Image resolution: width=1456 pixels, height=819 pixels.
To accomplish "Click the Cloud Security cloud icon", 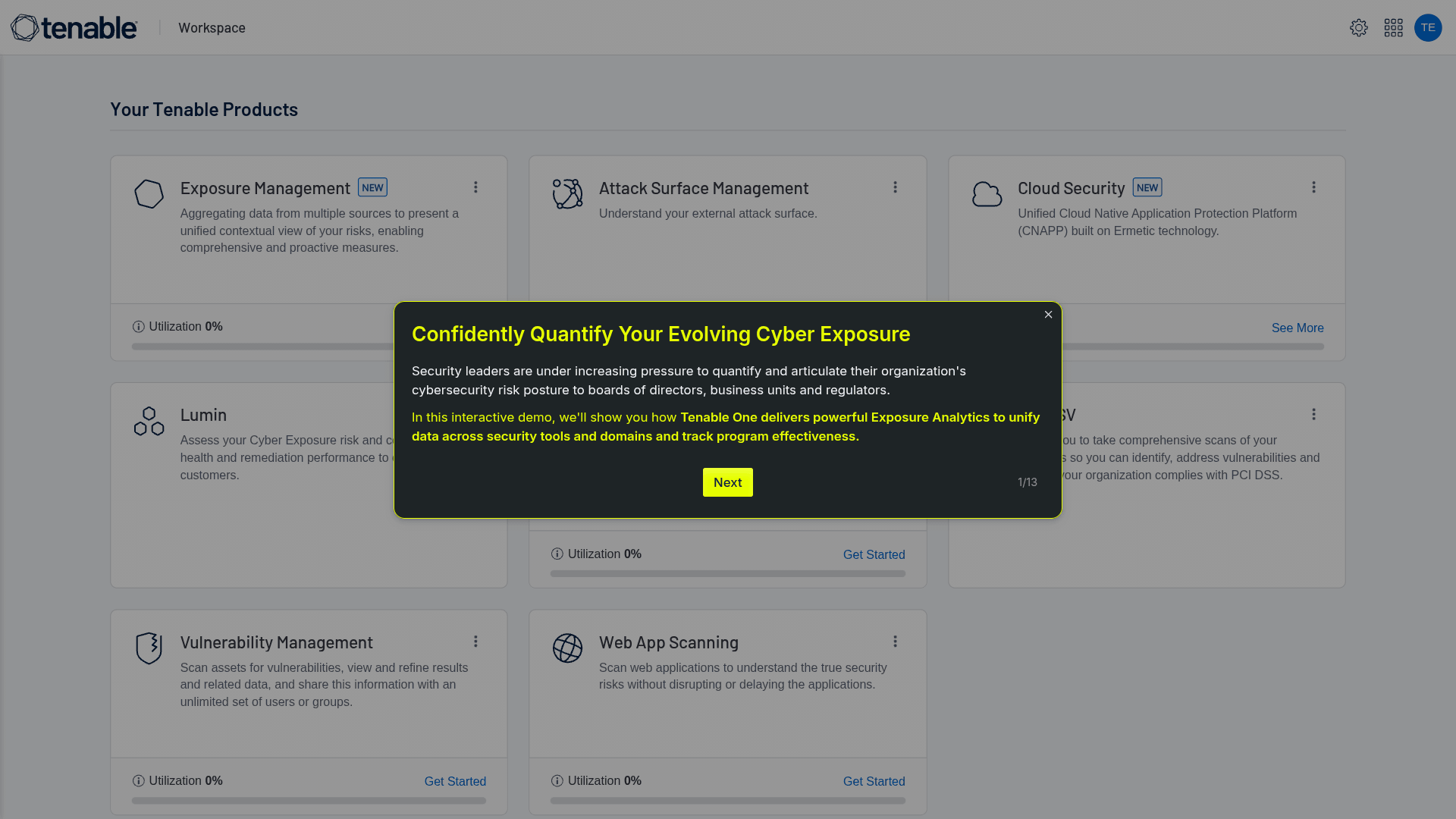I will pos(987,194).
